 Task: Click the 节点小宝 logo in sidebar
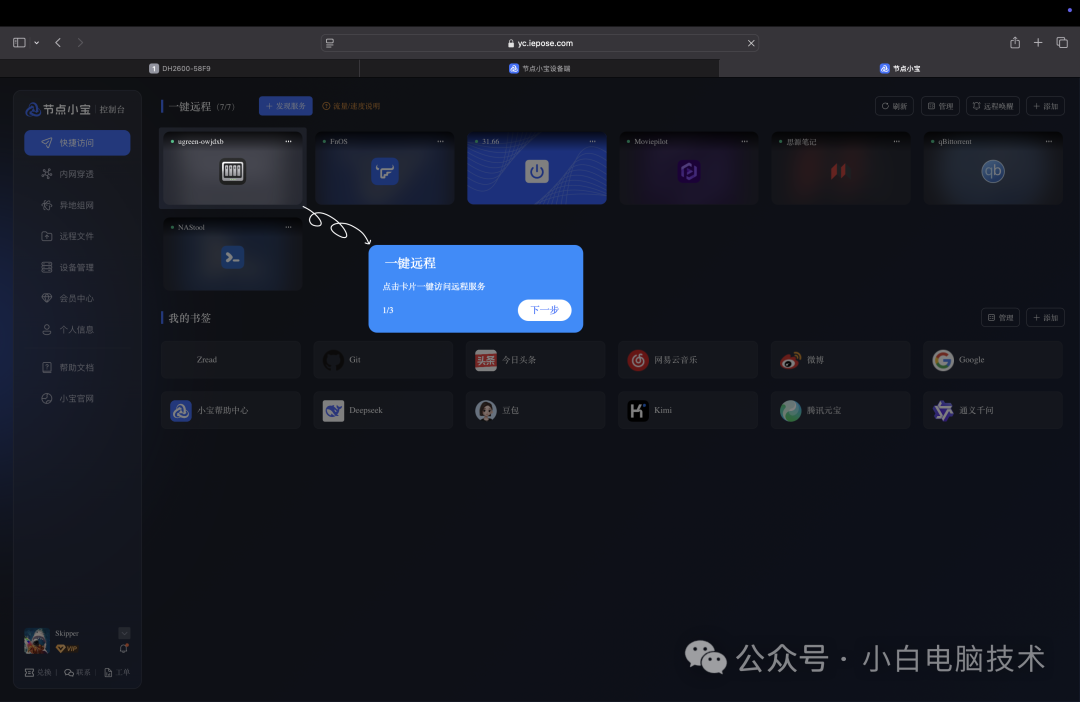(x=58, y=110)
